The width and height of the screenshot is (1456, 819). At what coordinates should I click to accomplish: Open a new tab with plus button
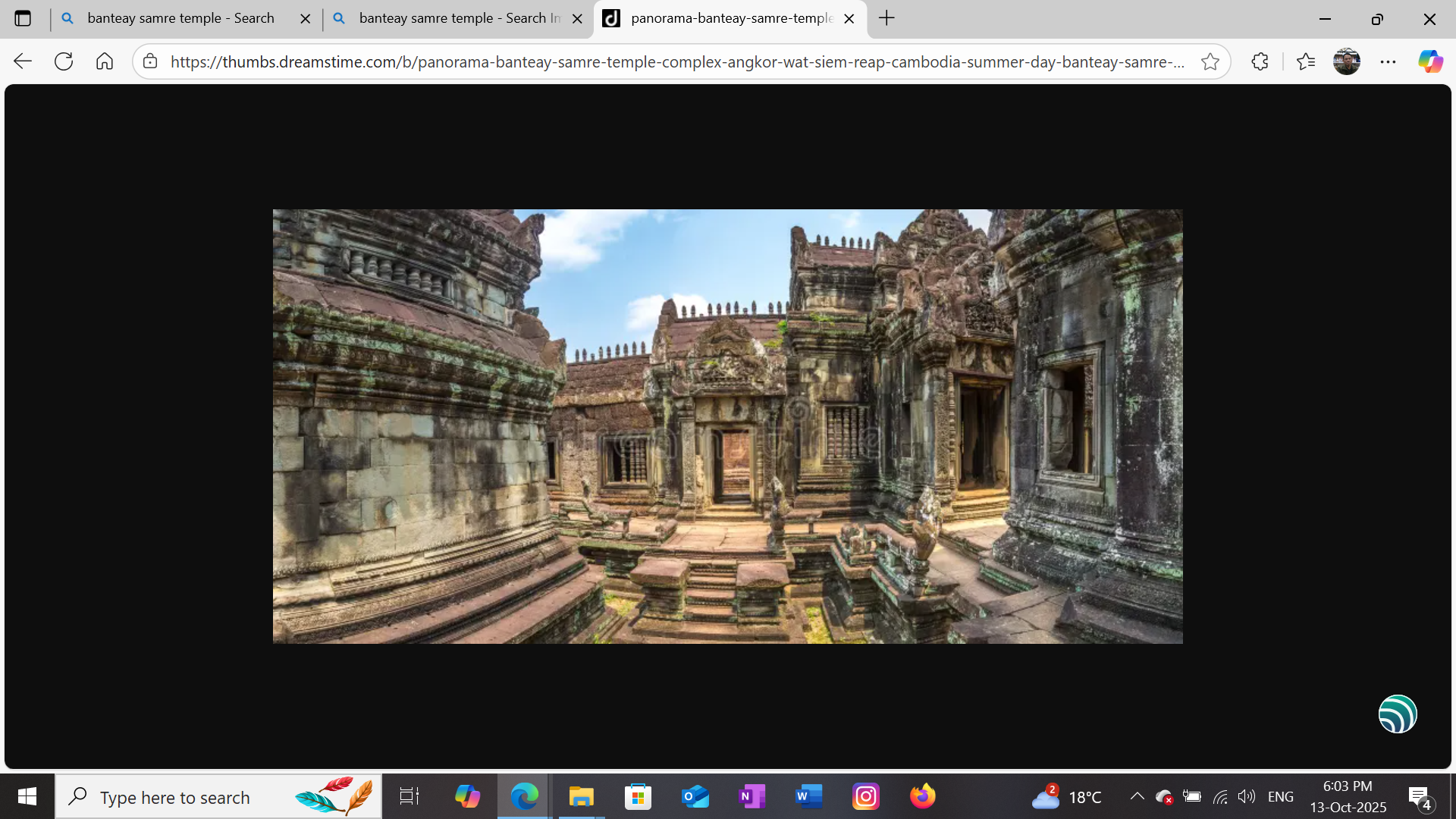[x=886, y=18]
